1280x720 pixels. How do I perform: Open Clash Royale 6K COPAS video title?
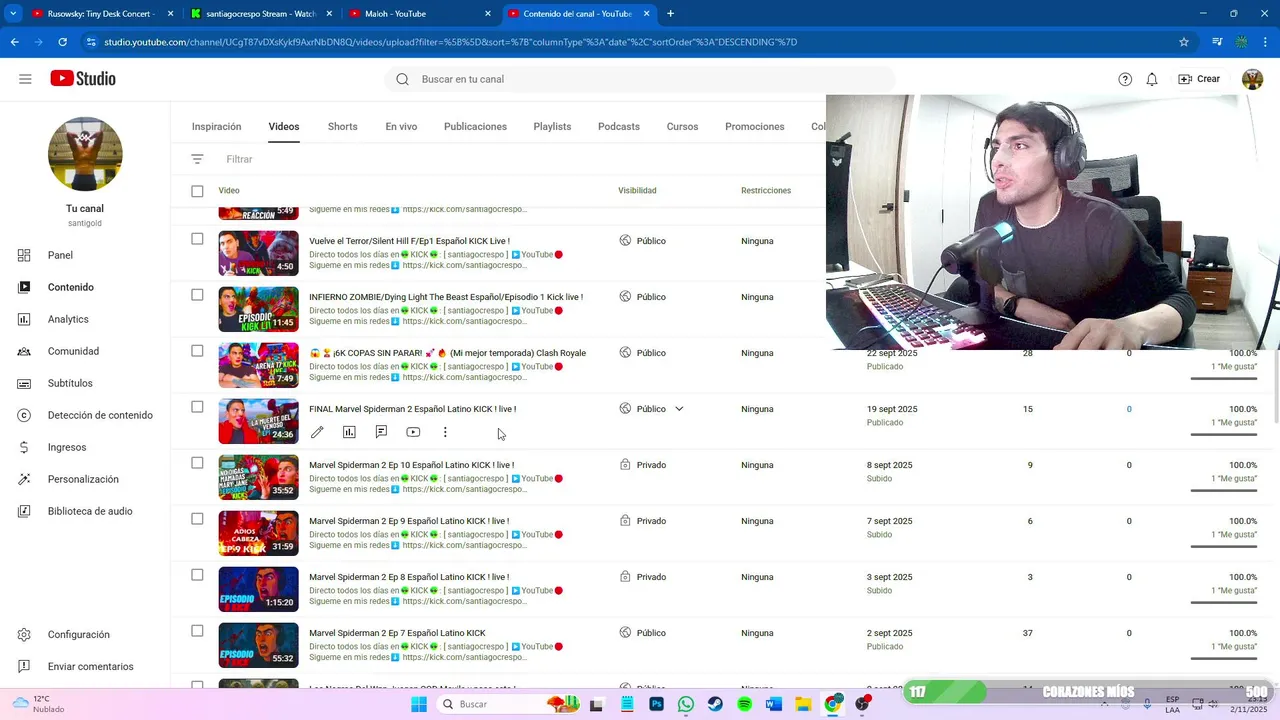(x=447, y=353)
